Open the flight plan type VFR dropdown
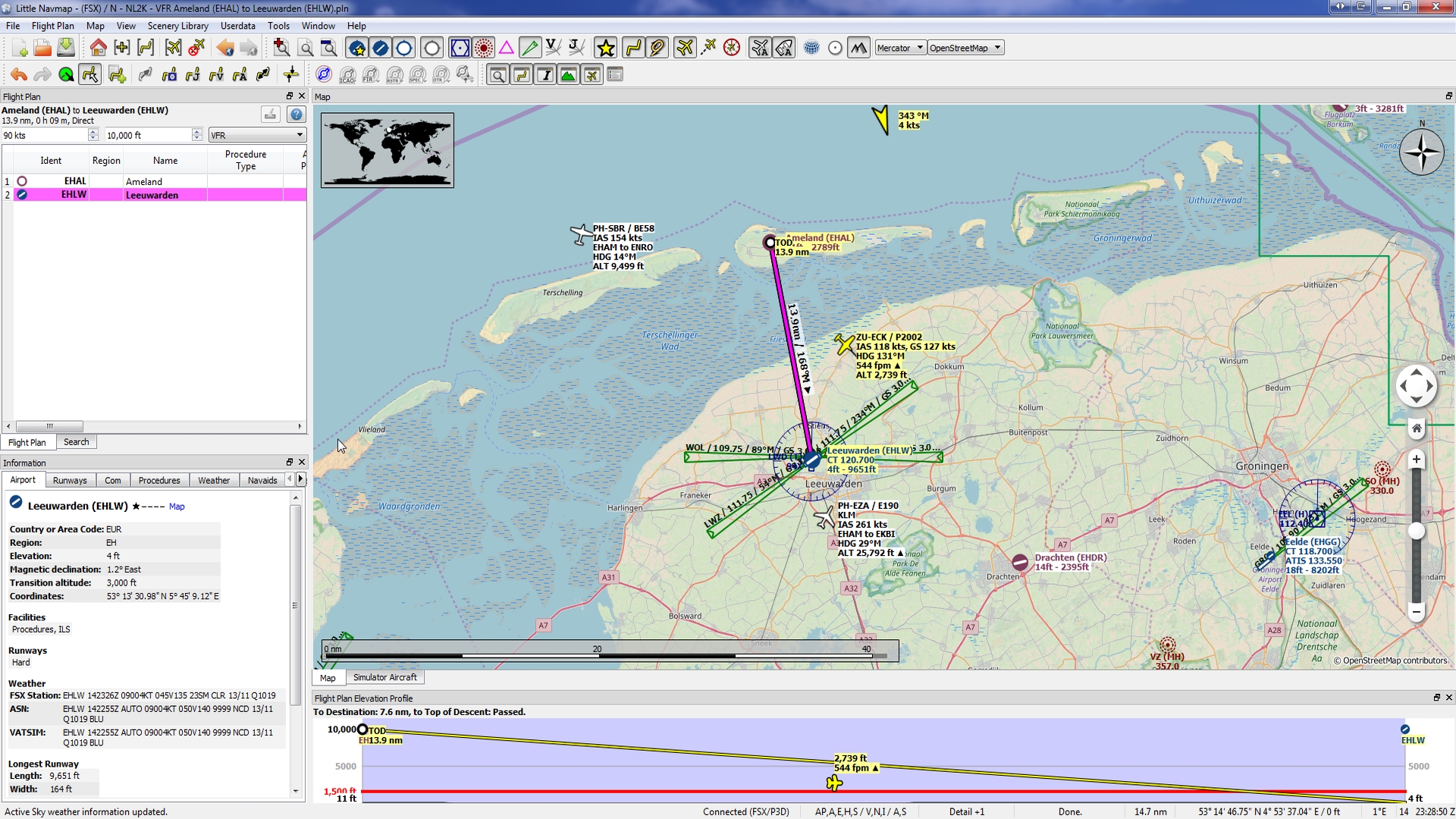 (257, 135)
